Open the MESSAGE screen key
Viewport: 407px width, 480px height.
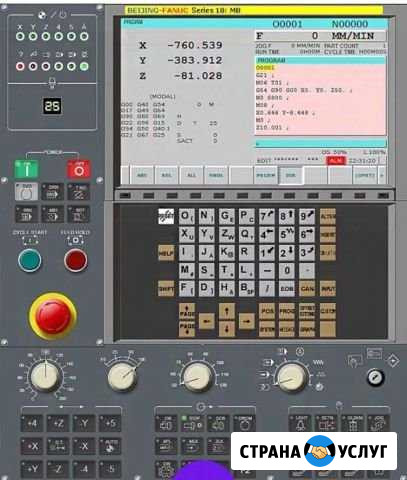(287, 329)
